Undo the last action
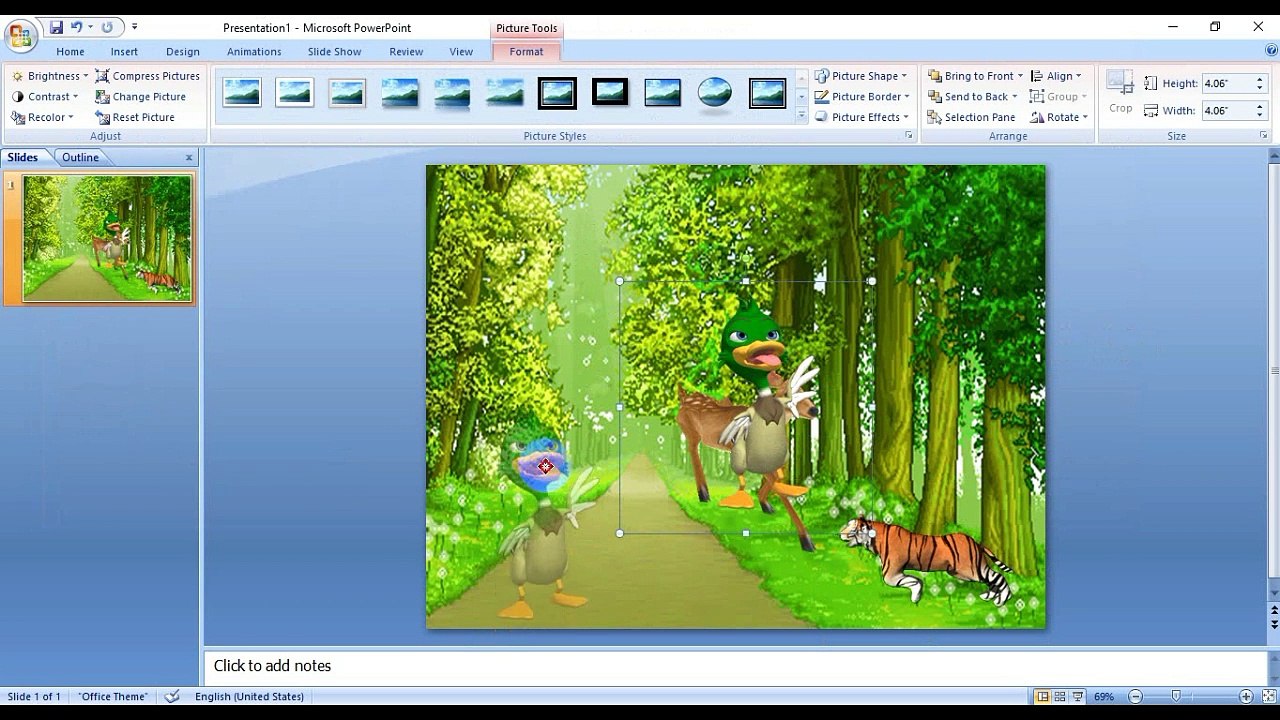The image size is (1280, 720). pyautogui.click(x=76, y=27)
